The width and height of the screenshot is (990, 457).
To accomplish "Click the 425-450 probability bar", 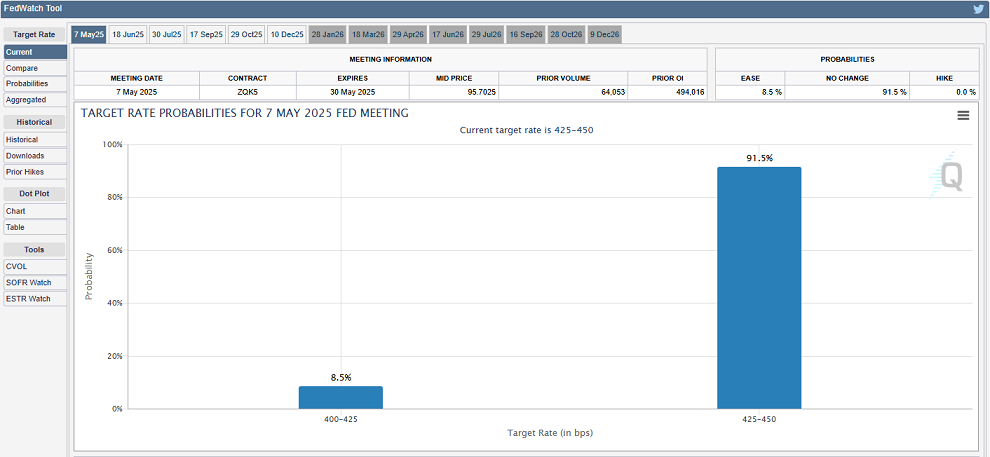I will point(758,288).
